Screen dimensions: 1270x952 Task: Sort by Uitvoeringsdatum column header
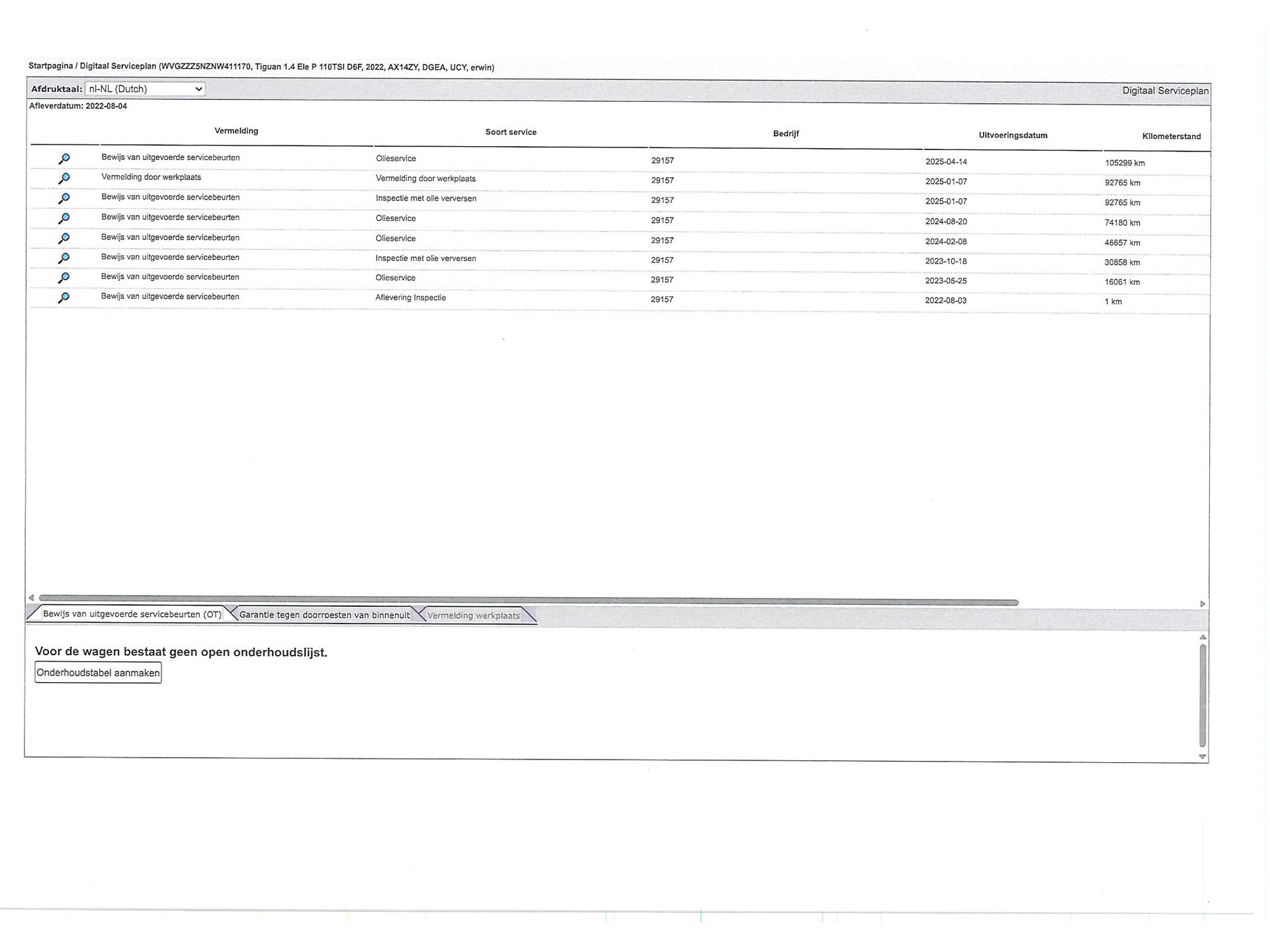click(1013, 136)
